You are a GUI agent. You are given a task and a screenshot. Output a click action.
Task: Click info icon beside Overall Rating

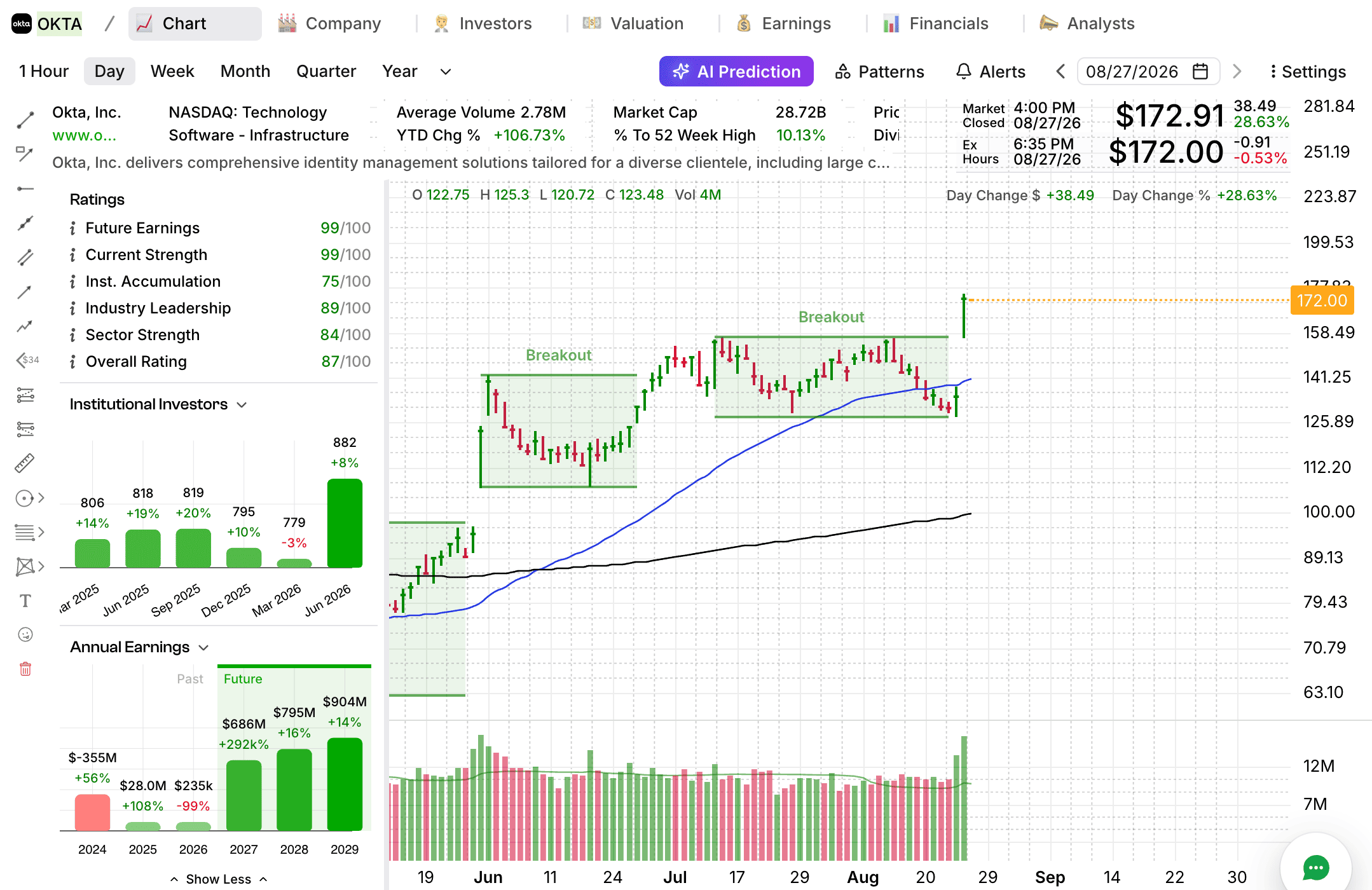click(x=72, y=362)
